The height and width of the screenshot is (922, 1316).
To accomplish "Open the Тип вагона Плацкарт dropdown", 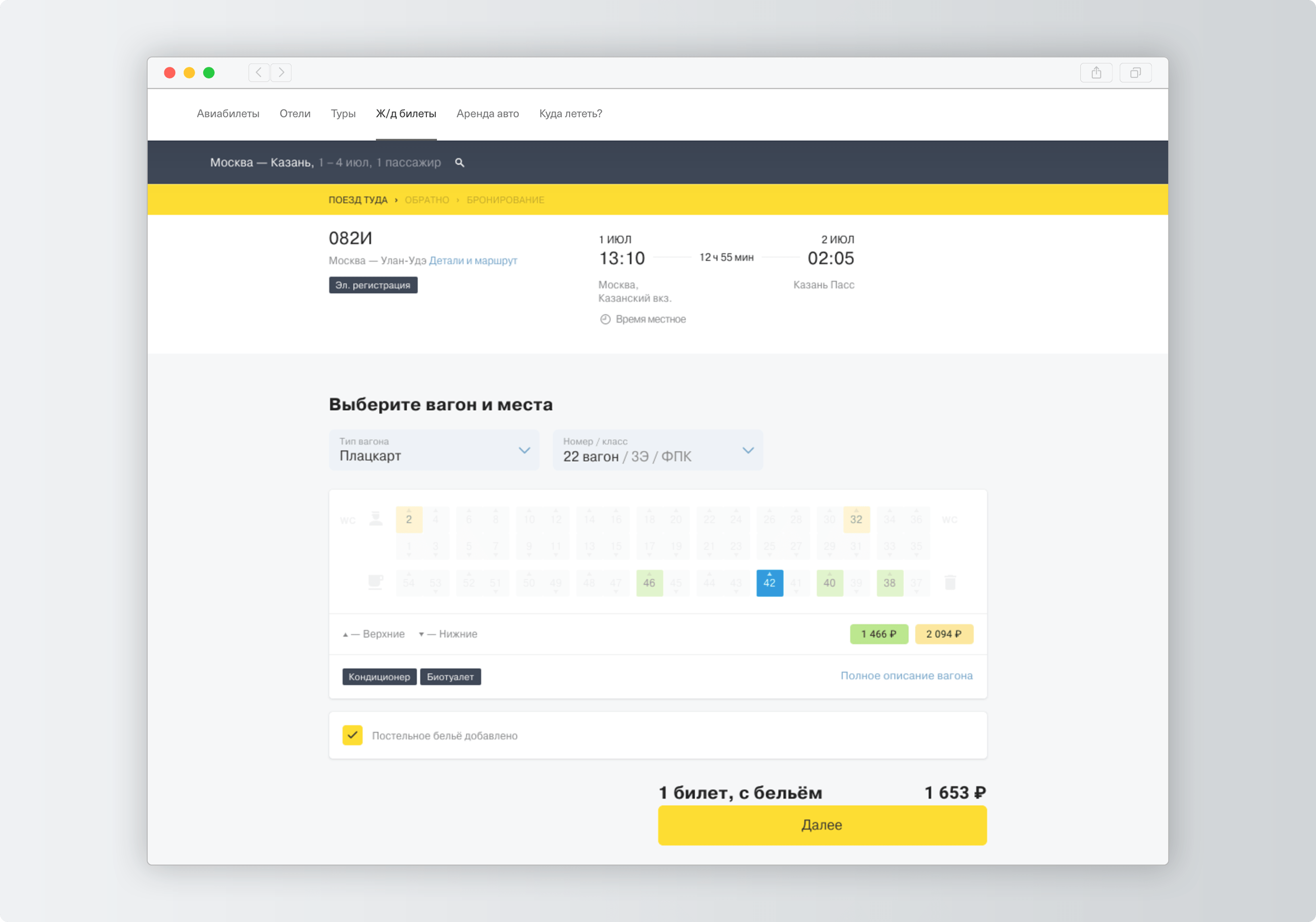I will [x=434, y=450].
